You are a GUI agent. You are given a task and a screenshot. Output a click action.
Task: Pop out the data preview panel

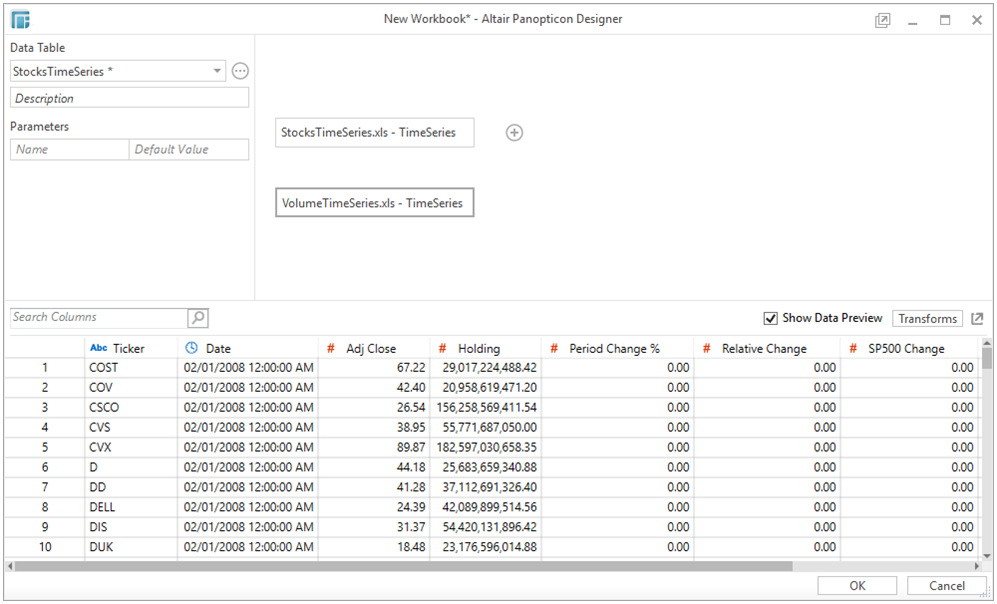(x=977, y=319)
